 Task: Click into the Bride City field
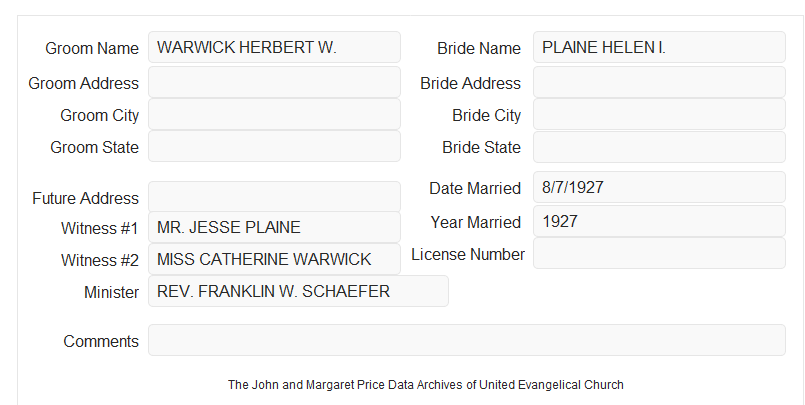[x=659, y=114]
